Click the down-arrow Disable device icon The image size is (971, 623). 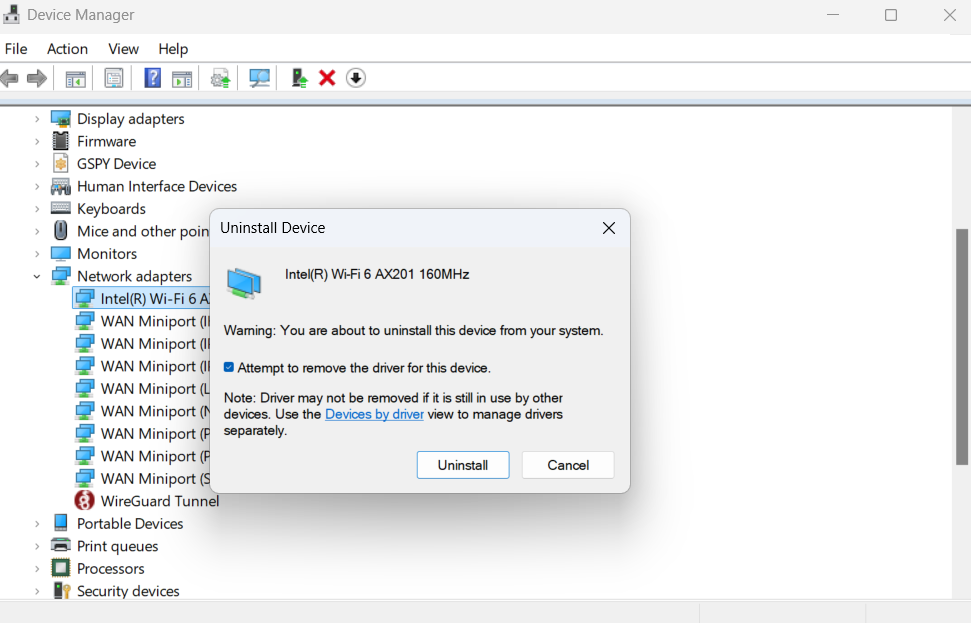(x=355, y=78)
